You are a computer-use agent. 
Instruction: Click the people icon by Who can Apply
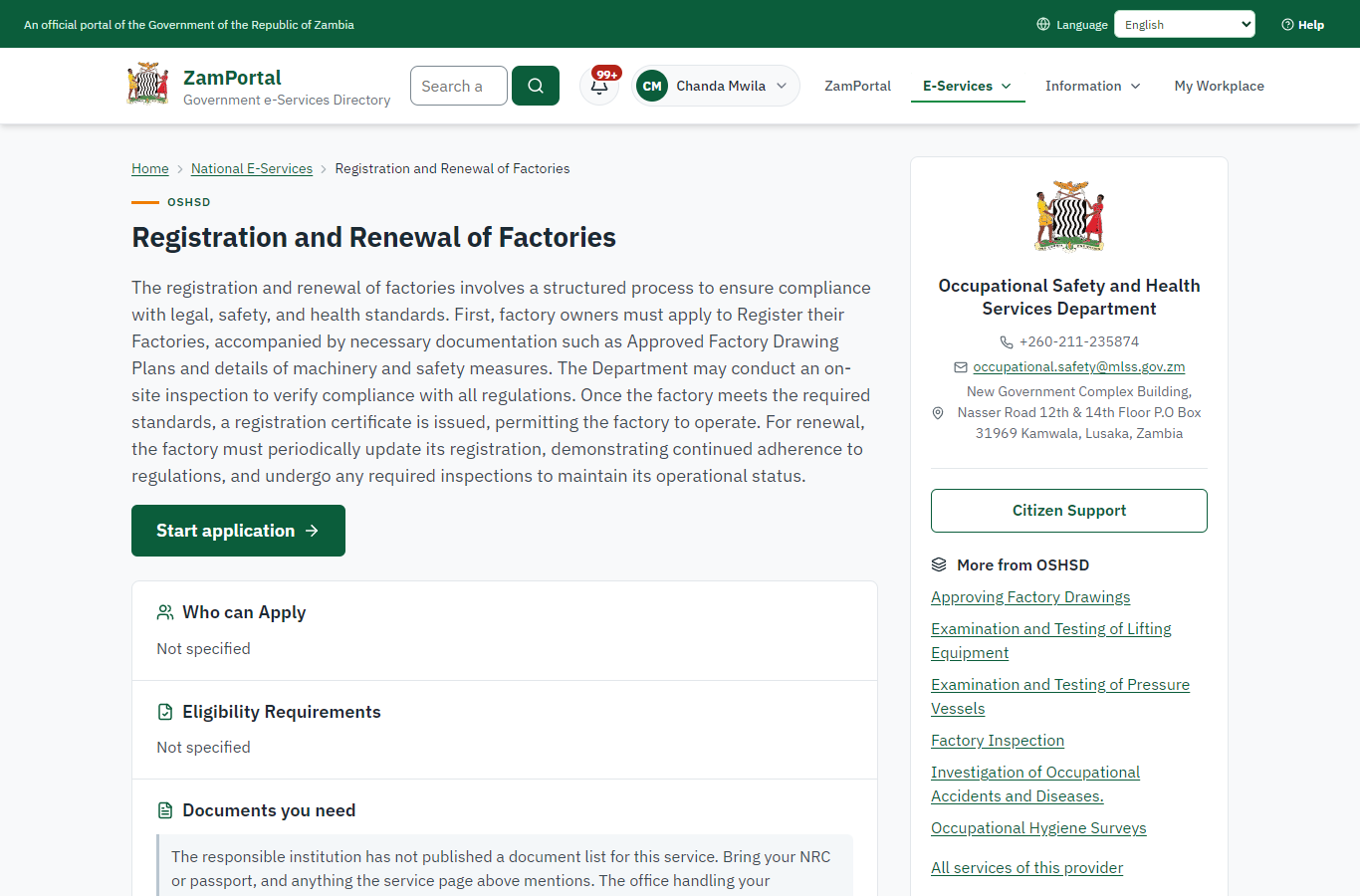click(x=165, y=612)
